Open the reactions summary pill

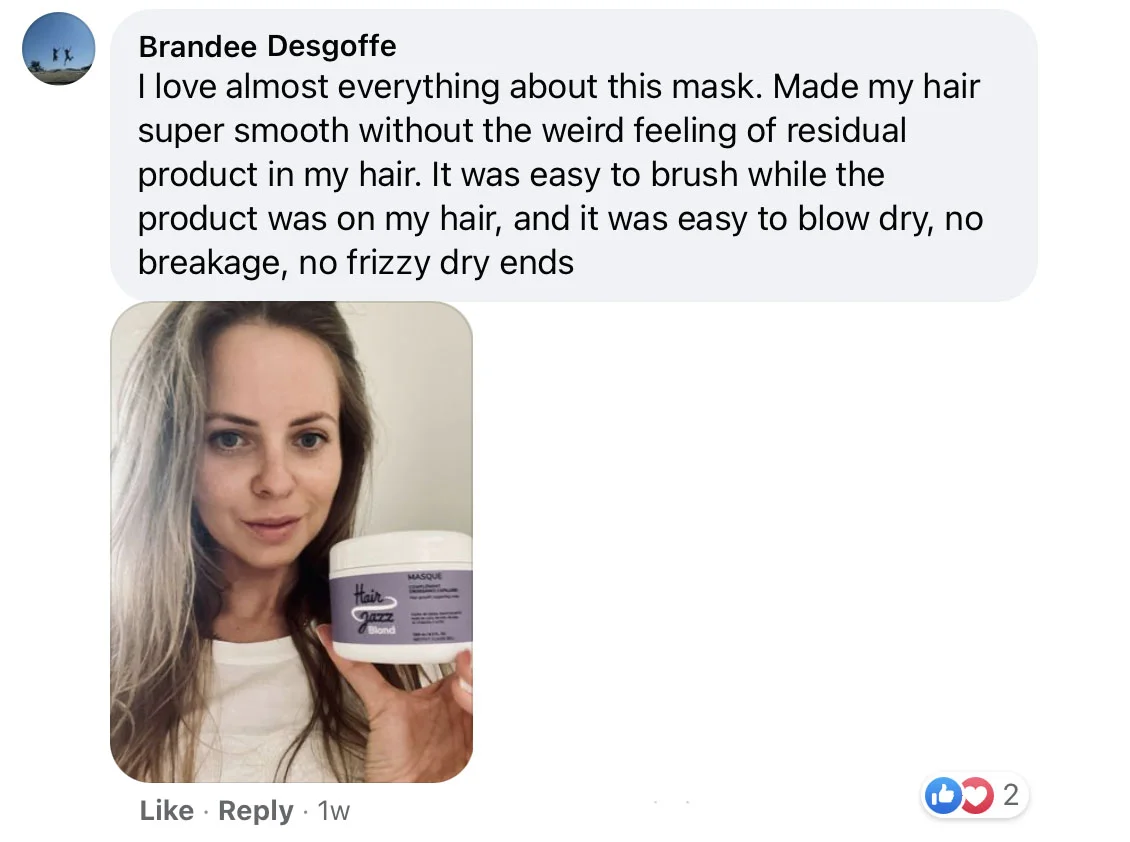coord(974,795)
